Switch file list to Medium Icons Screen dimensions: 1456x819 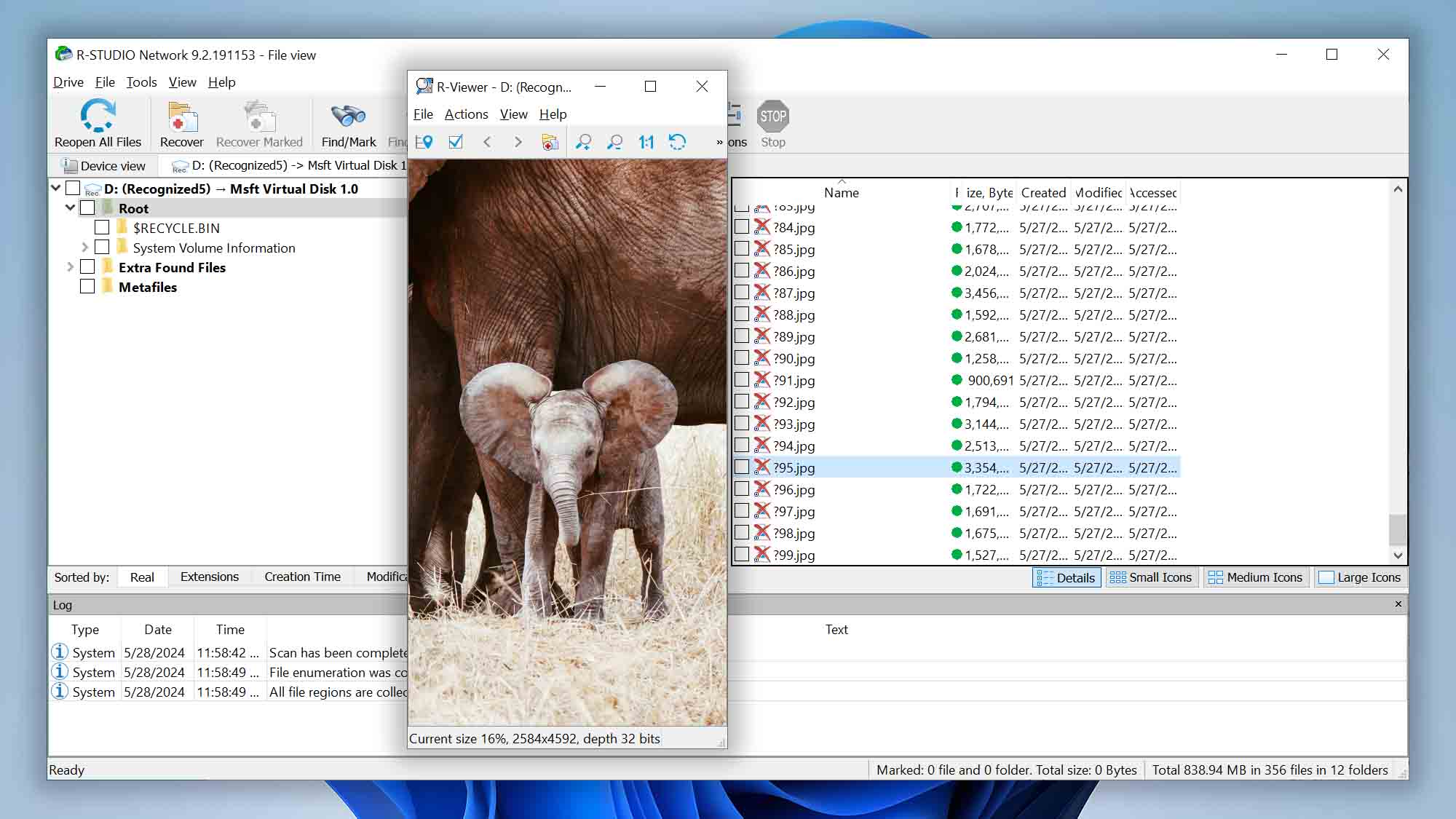(x=1255, y=577)
